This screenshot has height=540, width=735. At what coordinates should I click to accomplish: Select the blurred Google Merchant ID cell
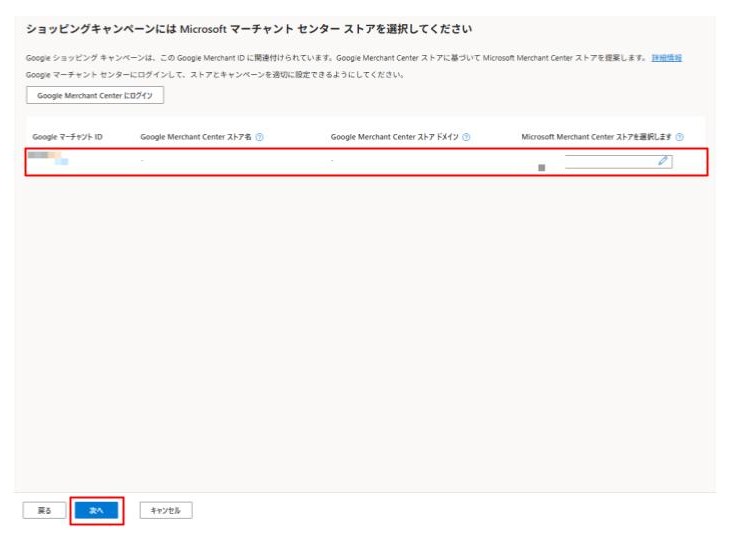48,158
